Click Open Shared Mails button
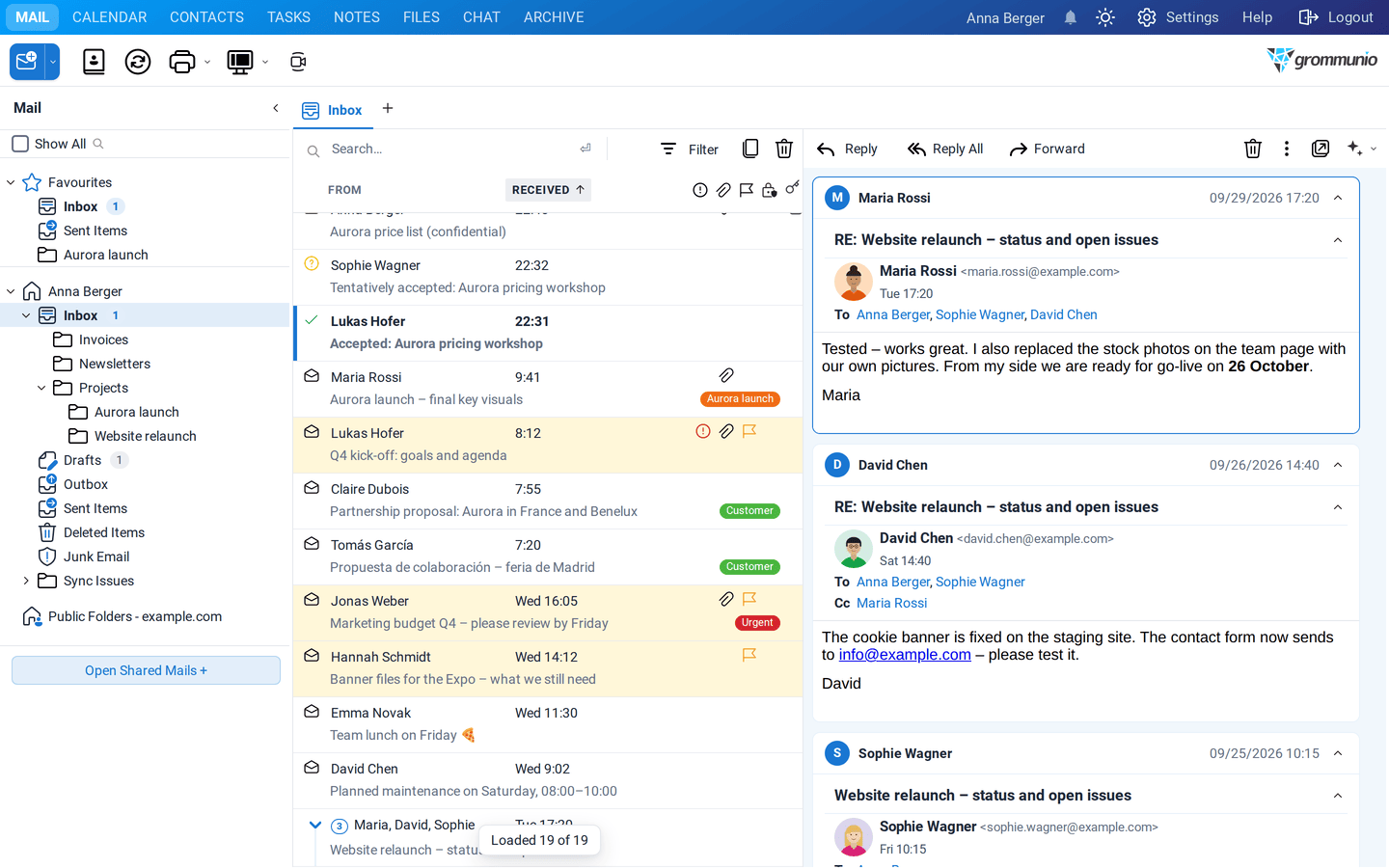This screenshot has height=868, width=1389. (146, 670)
